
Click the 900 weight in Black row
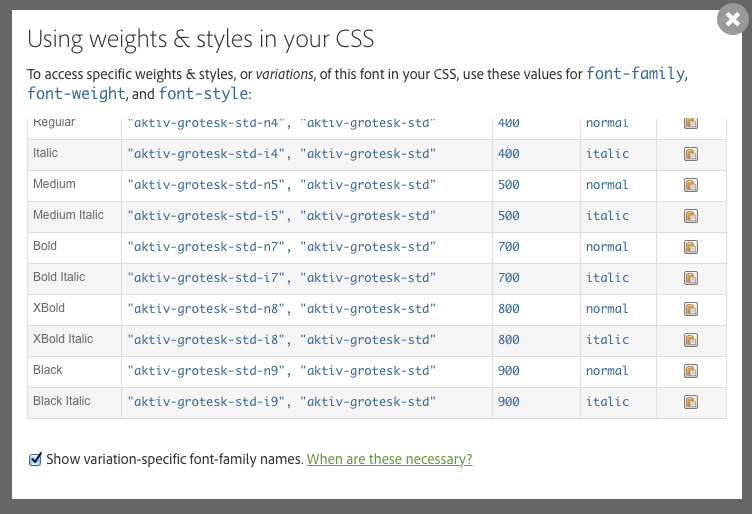pyautogui.click(x=508, y=371)
